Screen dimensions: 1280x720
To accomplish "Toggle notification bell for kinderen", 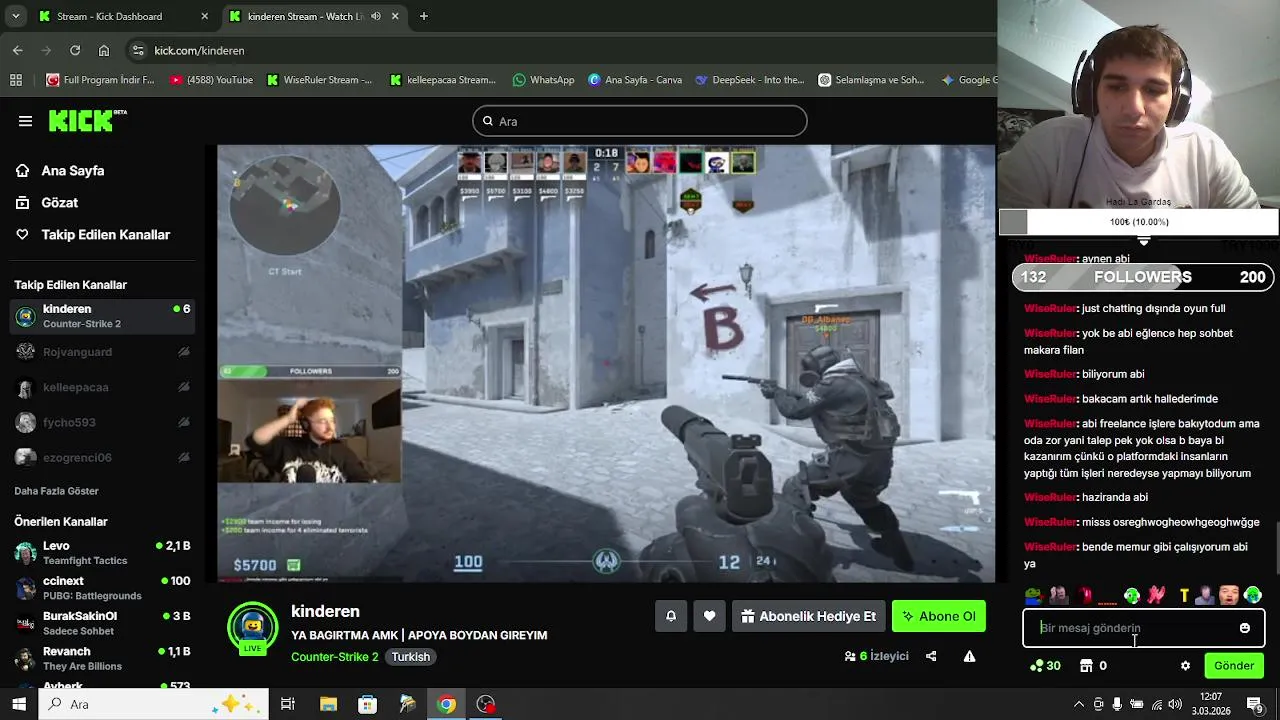I will pyautogui.click(x=671, y=616).
